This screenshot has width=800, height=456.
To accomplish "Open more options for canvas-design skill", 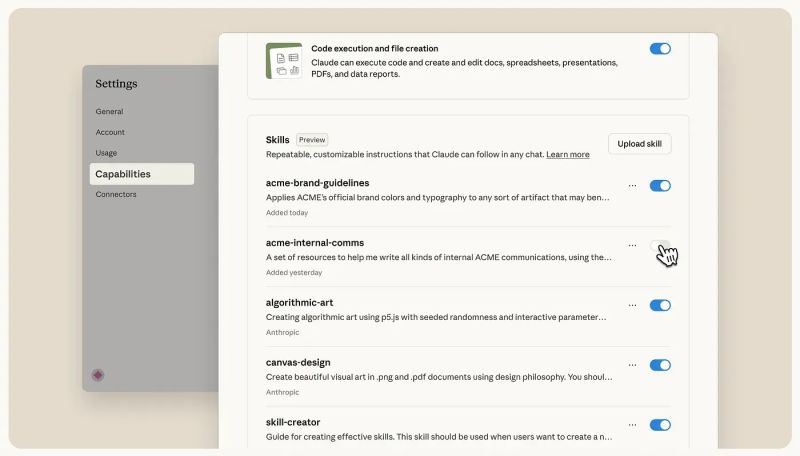I will [x=632, y=365].
